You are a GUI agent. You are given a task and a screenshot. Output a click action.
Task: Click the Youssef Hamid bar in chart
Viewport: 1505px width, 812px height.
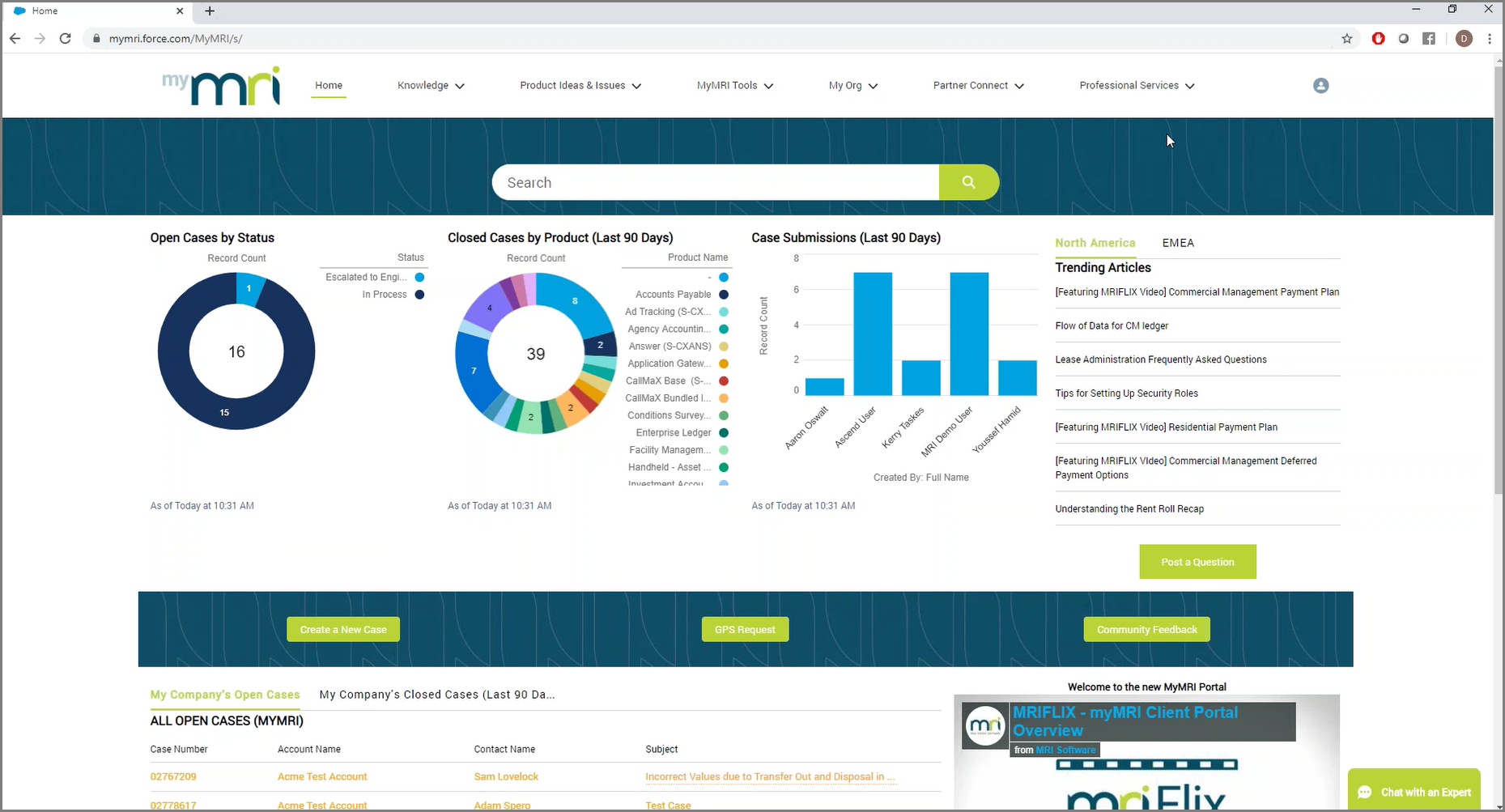(x=1018, y=377)
